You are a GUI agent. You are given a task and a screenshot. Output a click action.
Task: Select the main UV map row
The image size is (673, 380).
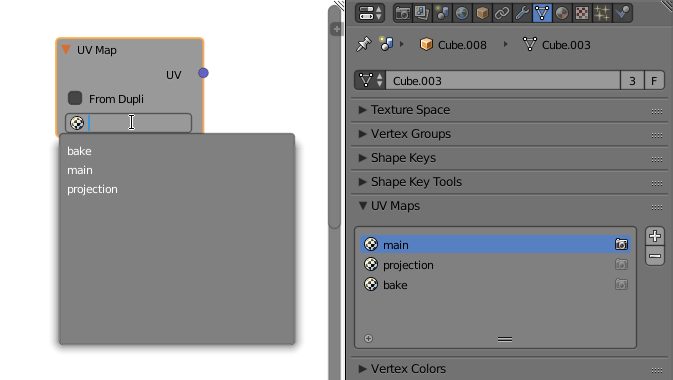tap(495, 245)
